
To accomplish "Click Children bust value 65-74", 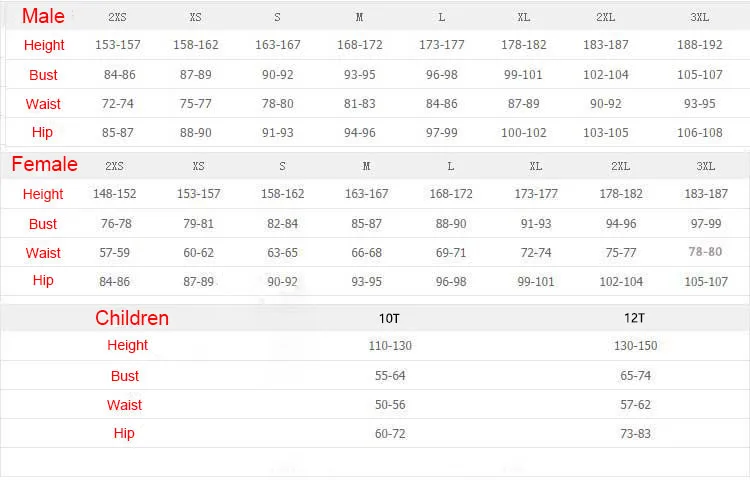I will click(635, 376).
